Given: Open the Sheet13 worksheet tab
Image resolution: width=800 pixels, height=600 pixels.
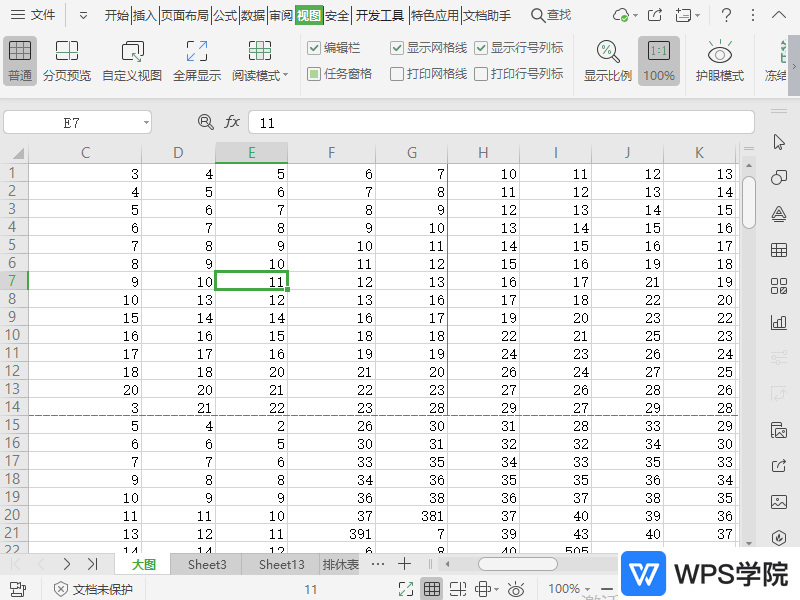Looking at the screenshot, I should 281,565.
